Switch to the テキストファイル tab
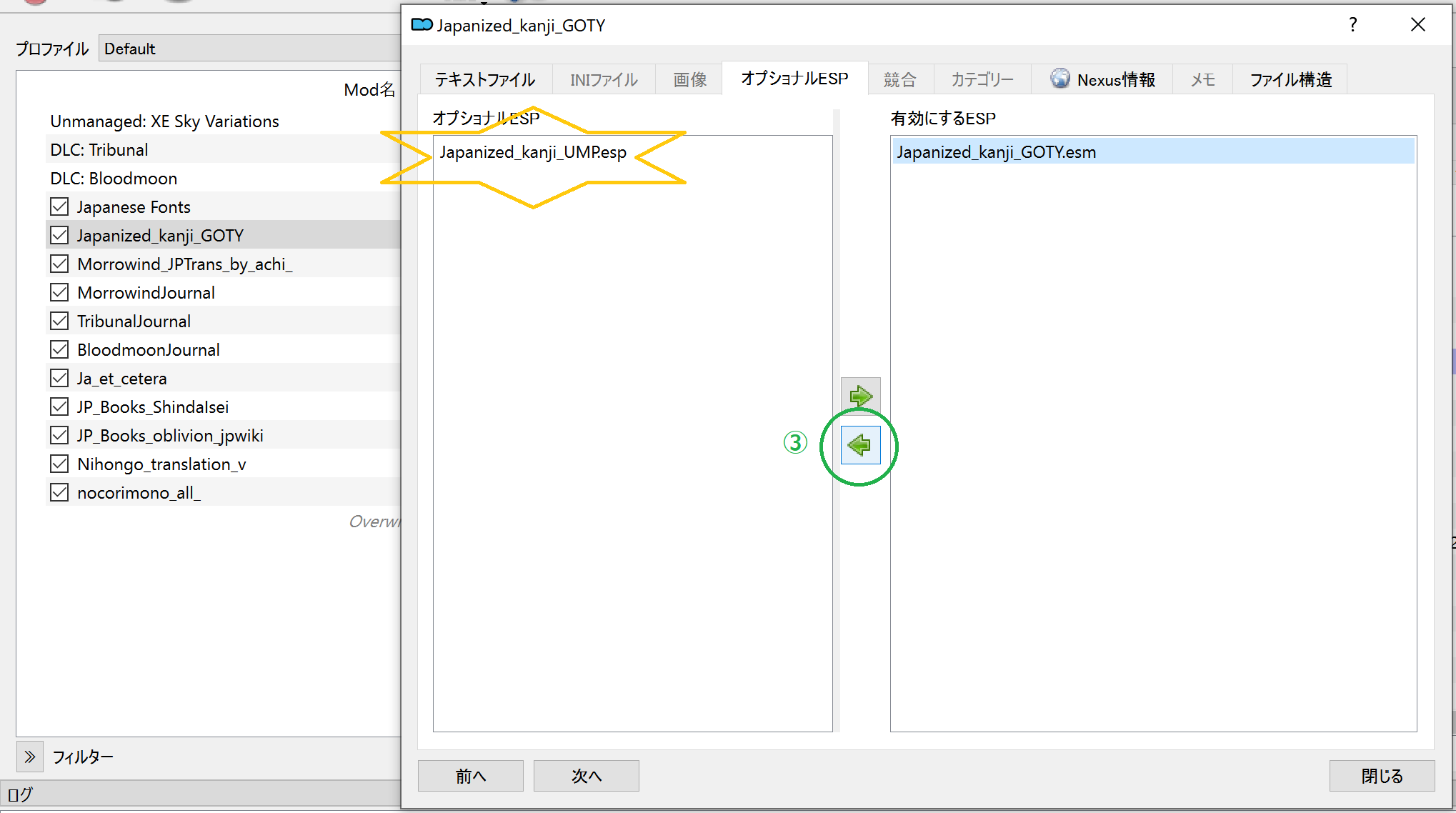The height and width of the screenshot is (813, 1456). (x=485, y=79)
